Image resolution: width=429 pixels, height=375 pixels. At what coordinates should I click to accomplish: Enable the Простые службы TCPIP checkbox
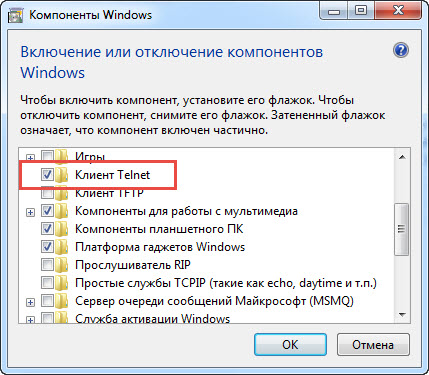(x=47, y=283)
